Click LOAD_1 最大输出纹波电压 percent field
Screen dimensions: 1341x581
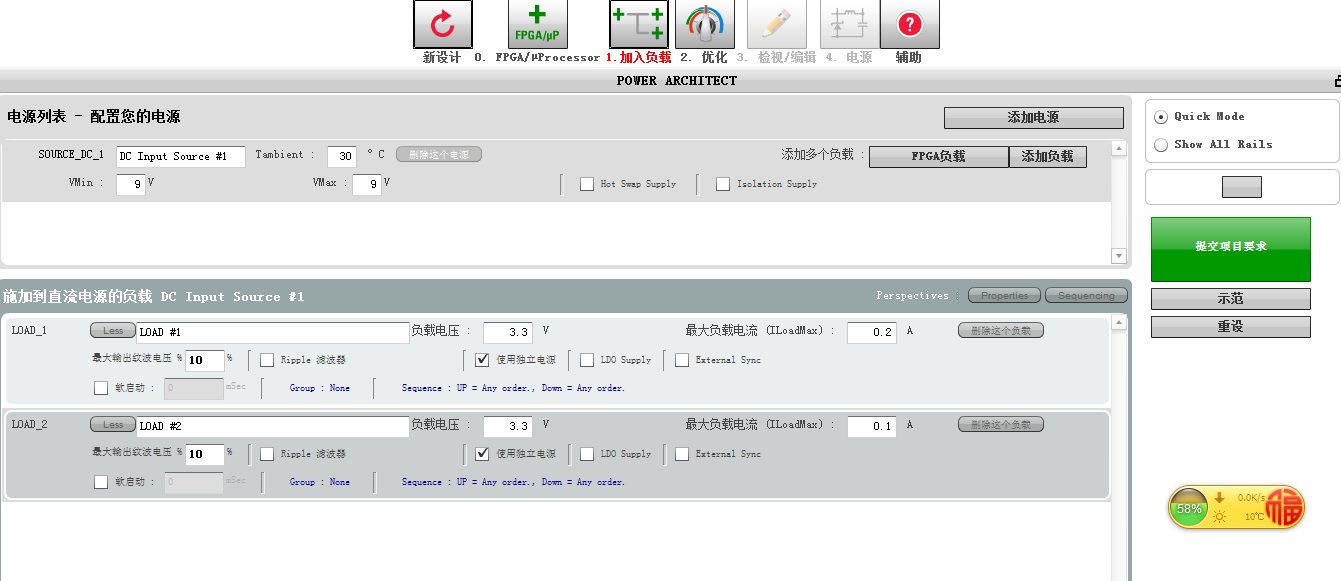(205, 361)
